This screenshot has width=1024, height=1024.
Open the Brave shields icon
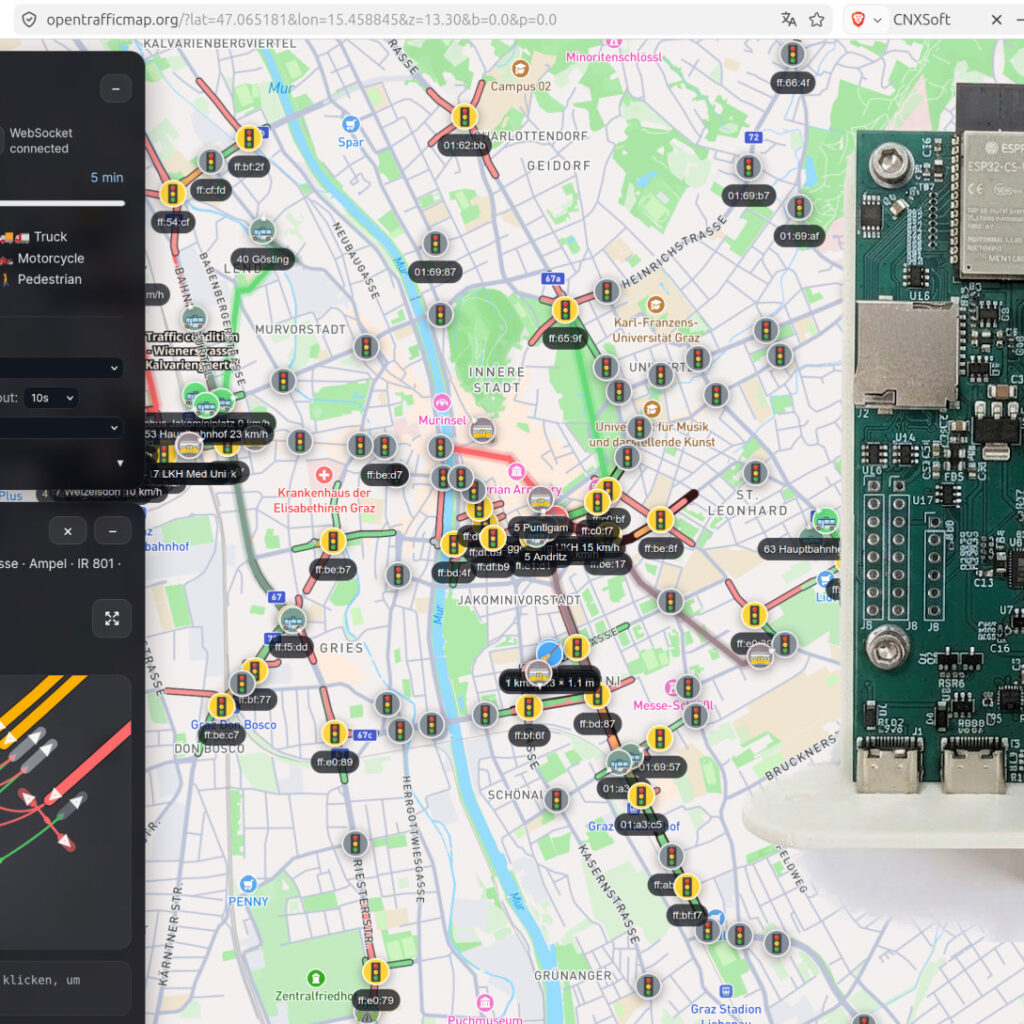pyautogui.click(x=858, y=20)
